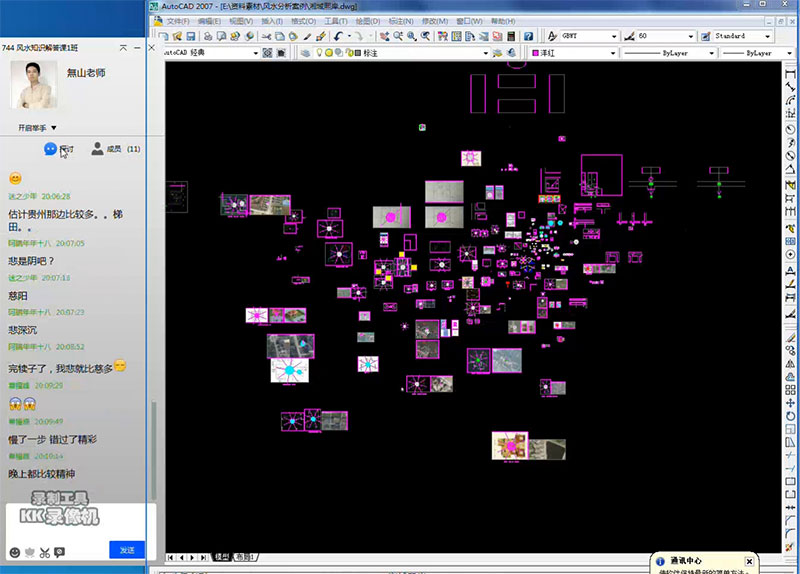Click the Array tool in right toolbar
800x574 pixels.
click(790, 390)
